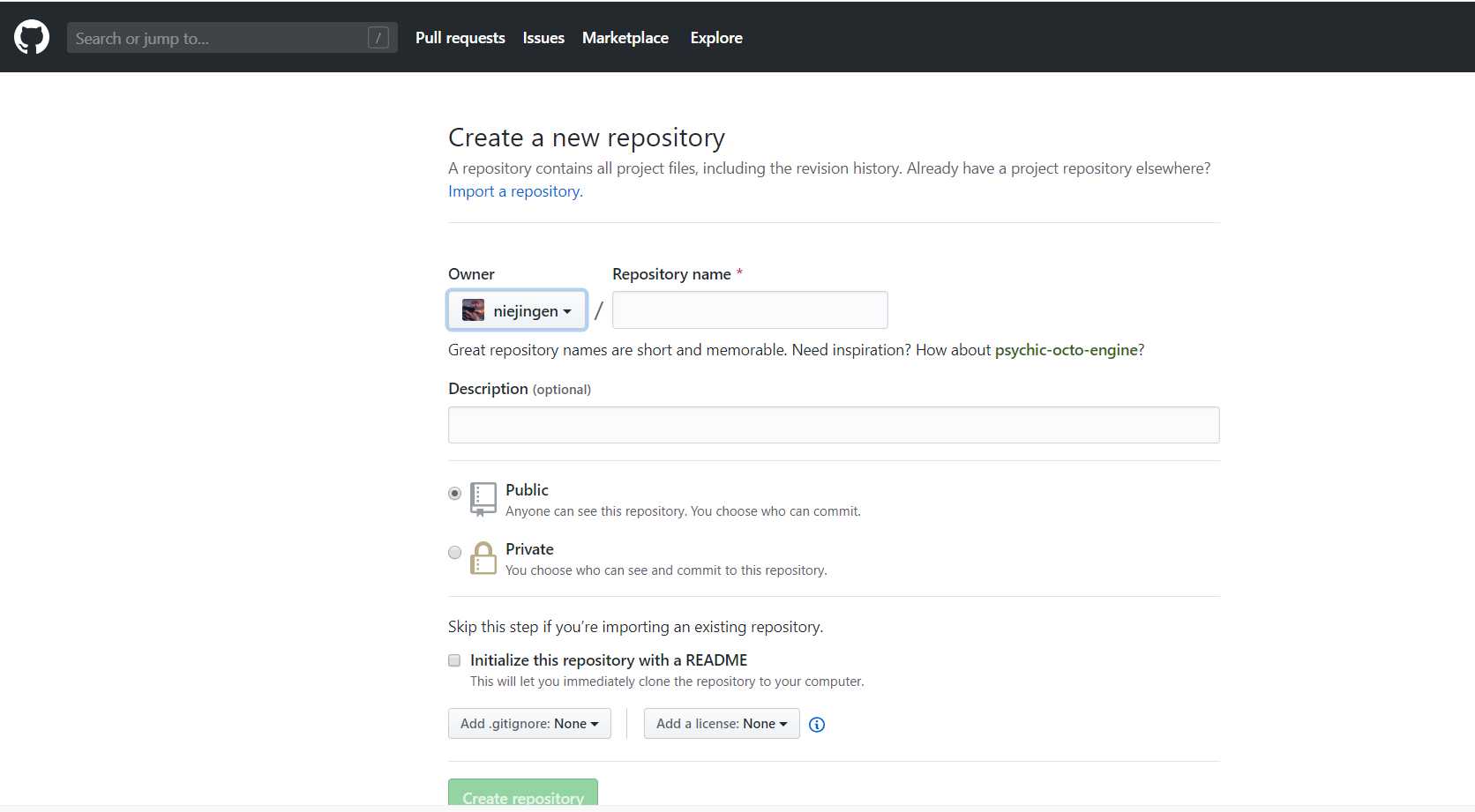Viewport: 1475px width, 812px height.
Task: Click the Description (optional) label
Action: 520,389
